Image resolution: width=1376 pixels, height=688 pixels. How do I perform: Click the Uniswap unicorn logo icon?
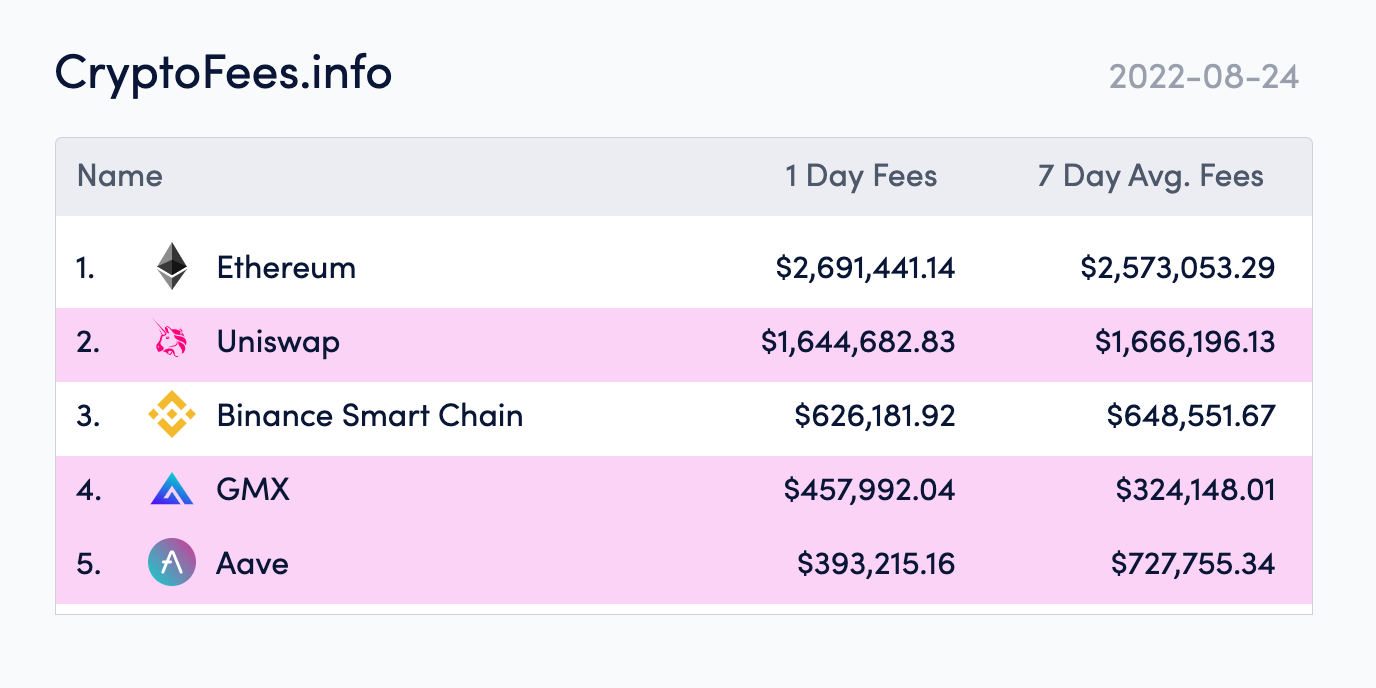pyautogui.click(x=171, y=341)
